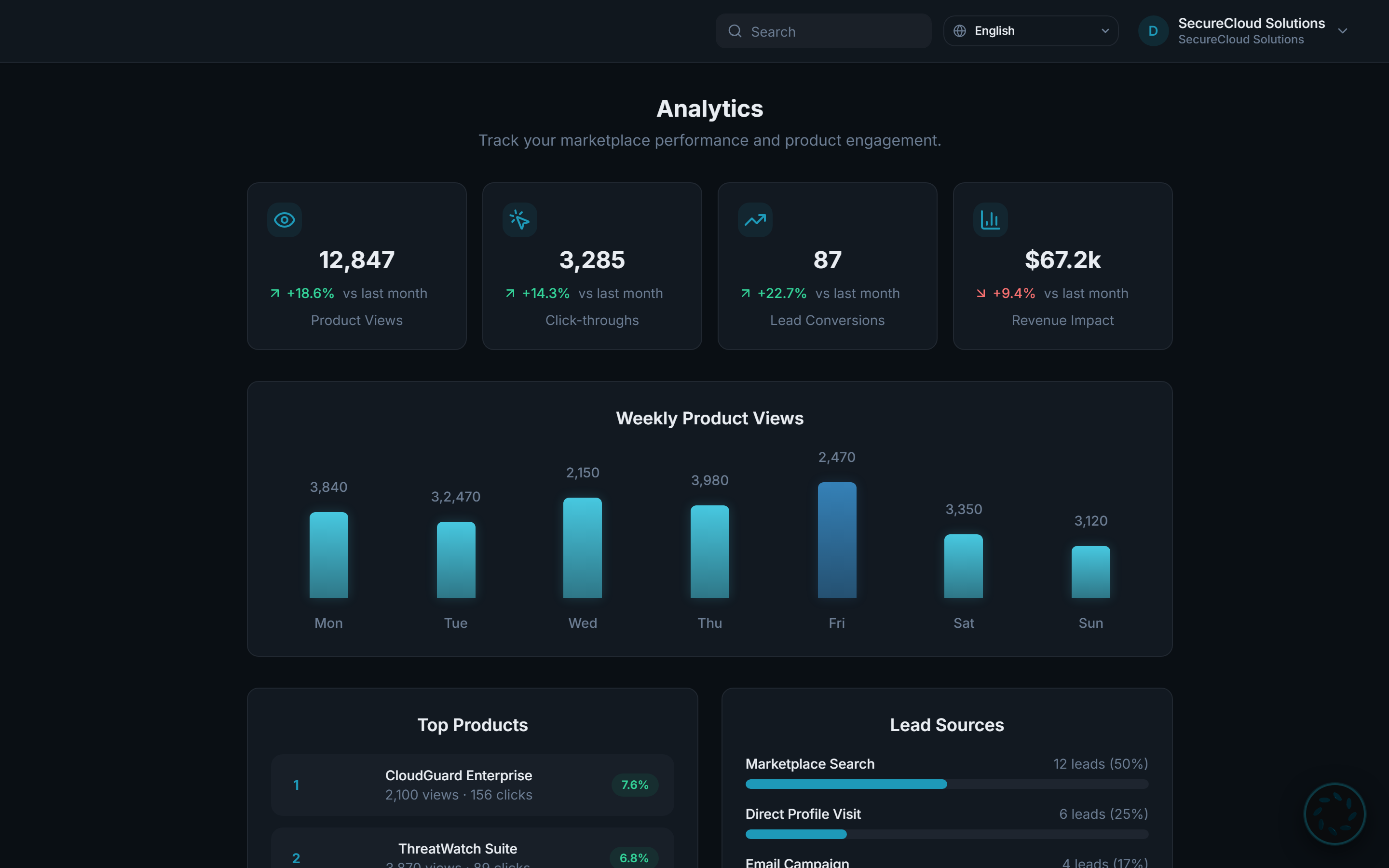The width and height of the screenshot is (1389, 868).
Task: Click the globe icon in language selector
Action: coord(960,31)
